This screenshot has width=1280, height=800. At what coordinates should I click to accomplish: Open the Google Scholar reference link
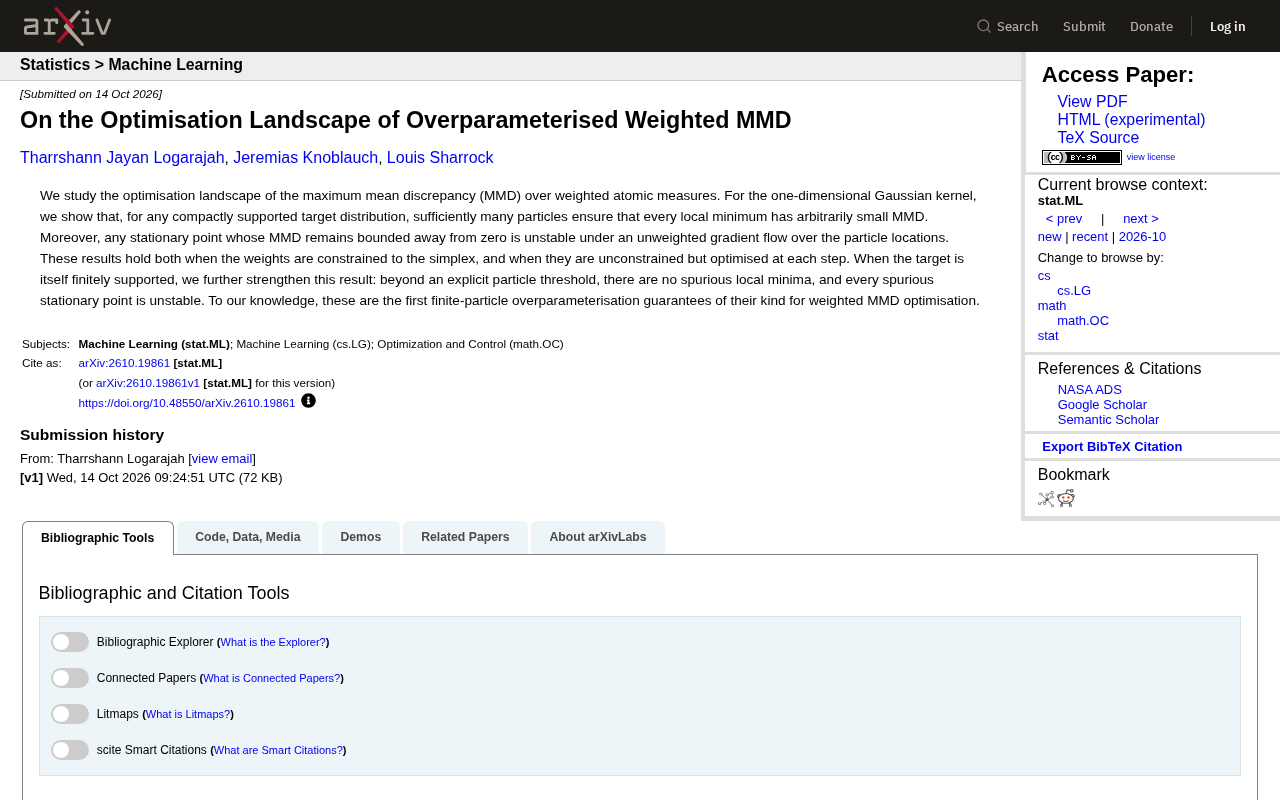pyautogui.click(x=1102, y=405)
